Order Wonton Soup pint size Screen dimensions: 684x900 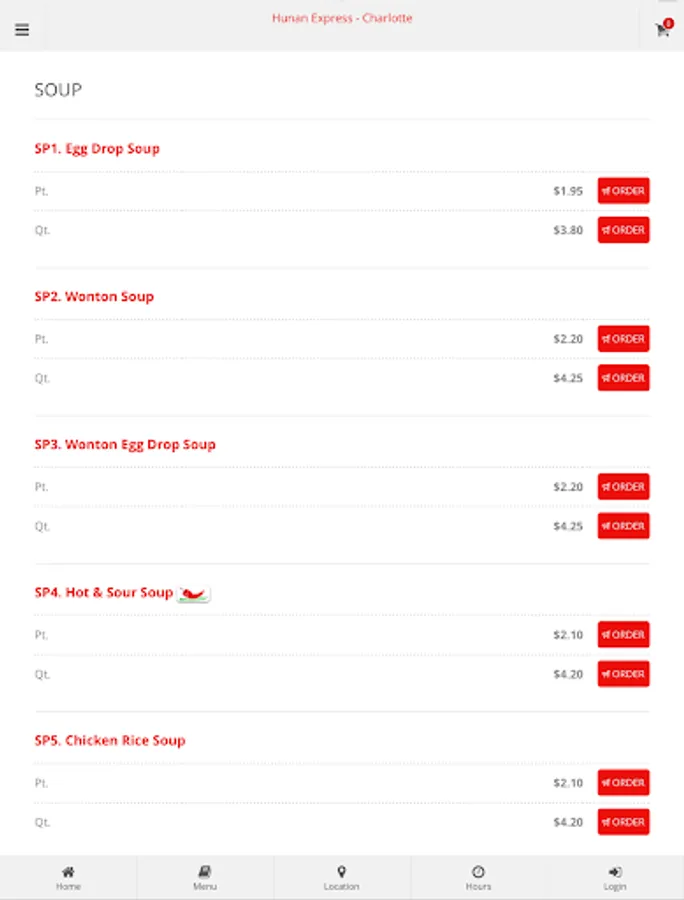(x=623, y=339)
